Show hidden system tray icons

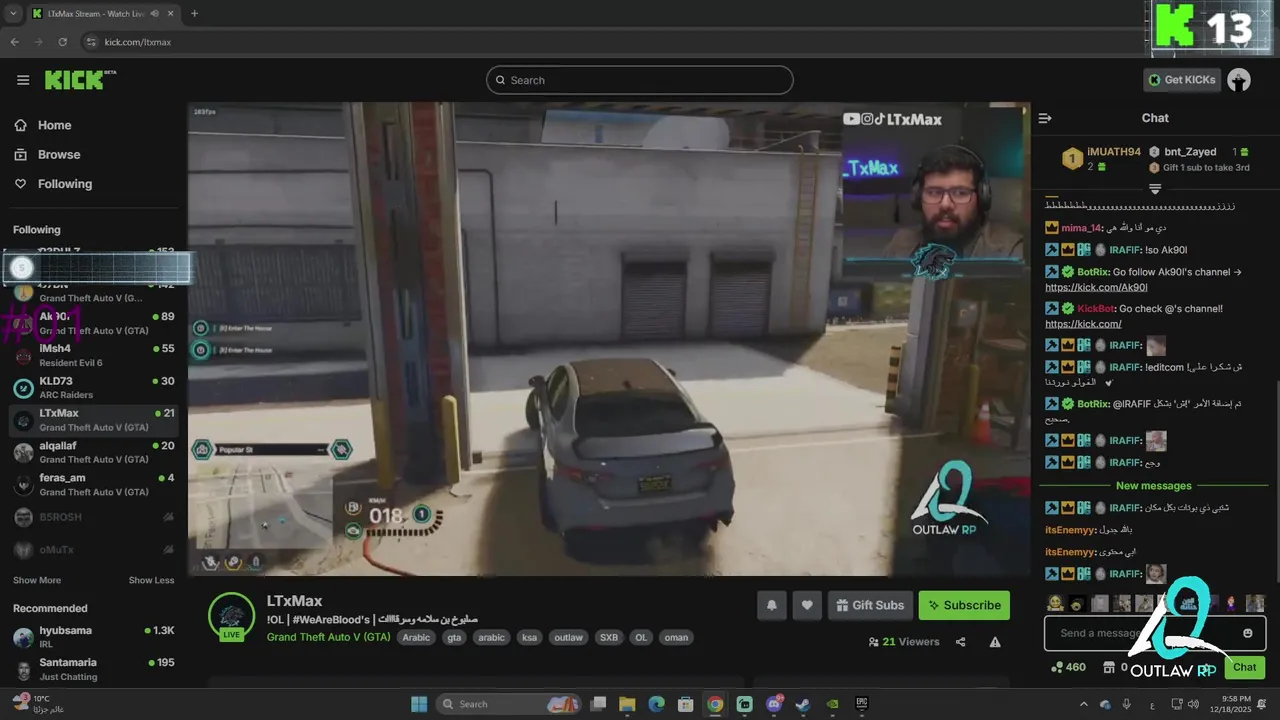(1083, 704)
